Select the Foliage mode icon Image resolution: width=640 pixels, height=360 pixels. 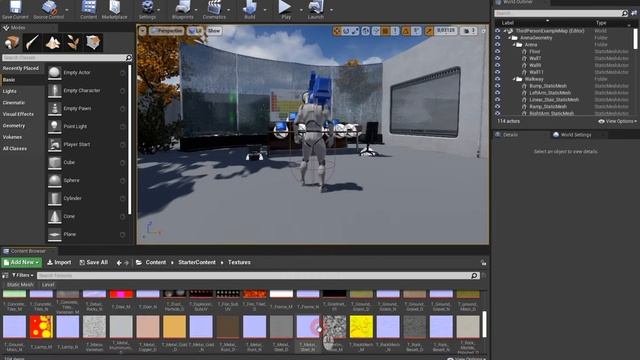tap(73, 42)
